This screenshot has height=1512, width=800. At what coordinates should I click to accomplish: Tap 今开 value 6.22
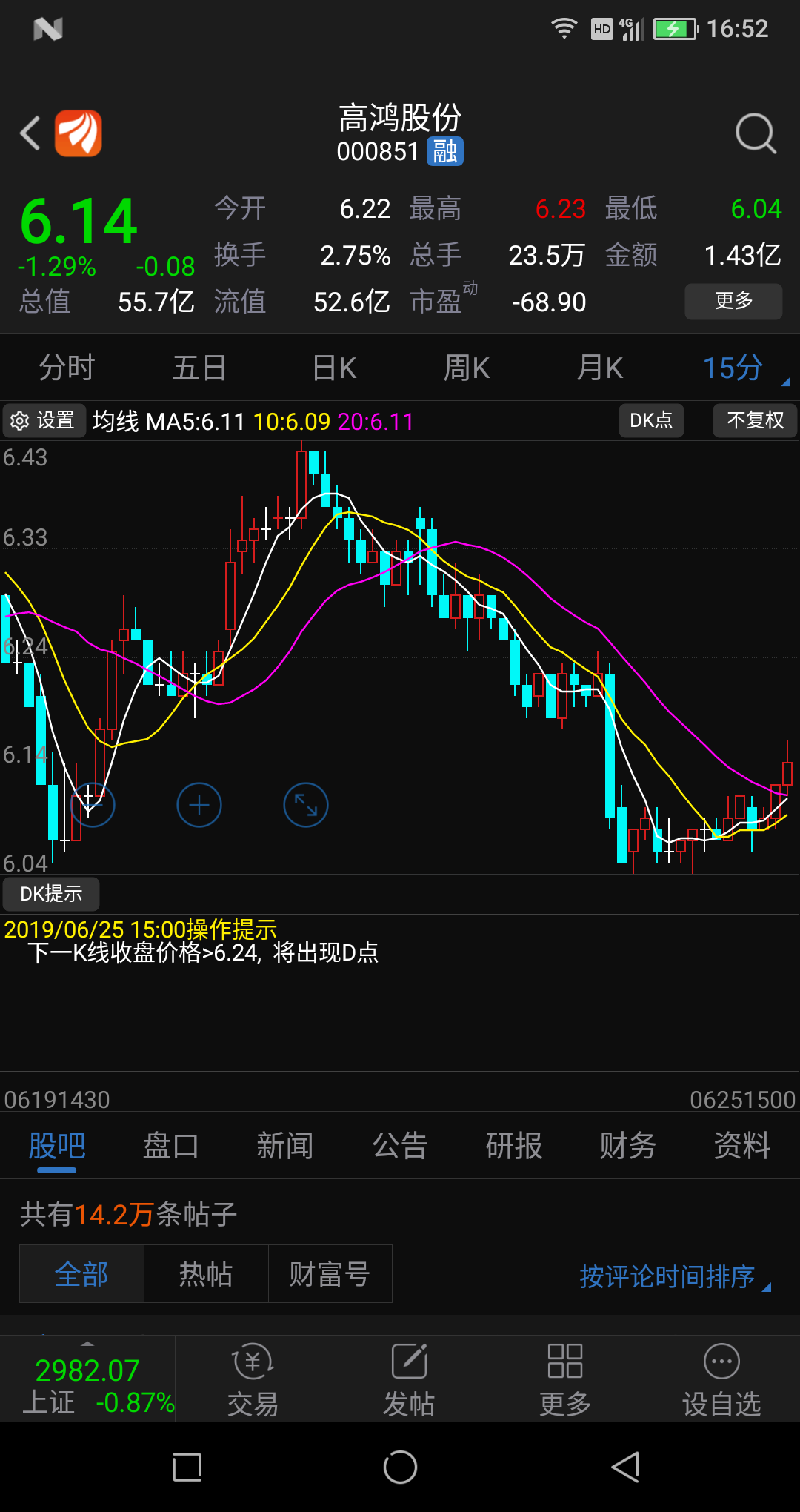(x=365, y=209)
